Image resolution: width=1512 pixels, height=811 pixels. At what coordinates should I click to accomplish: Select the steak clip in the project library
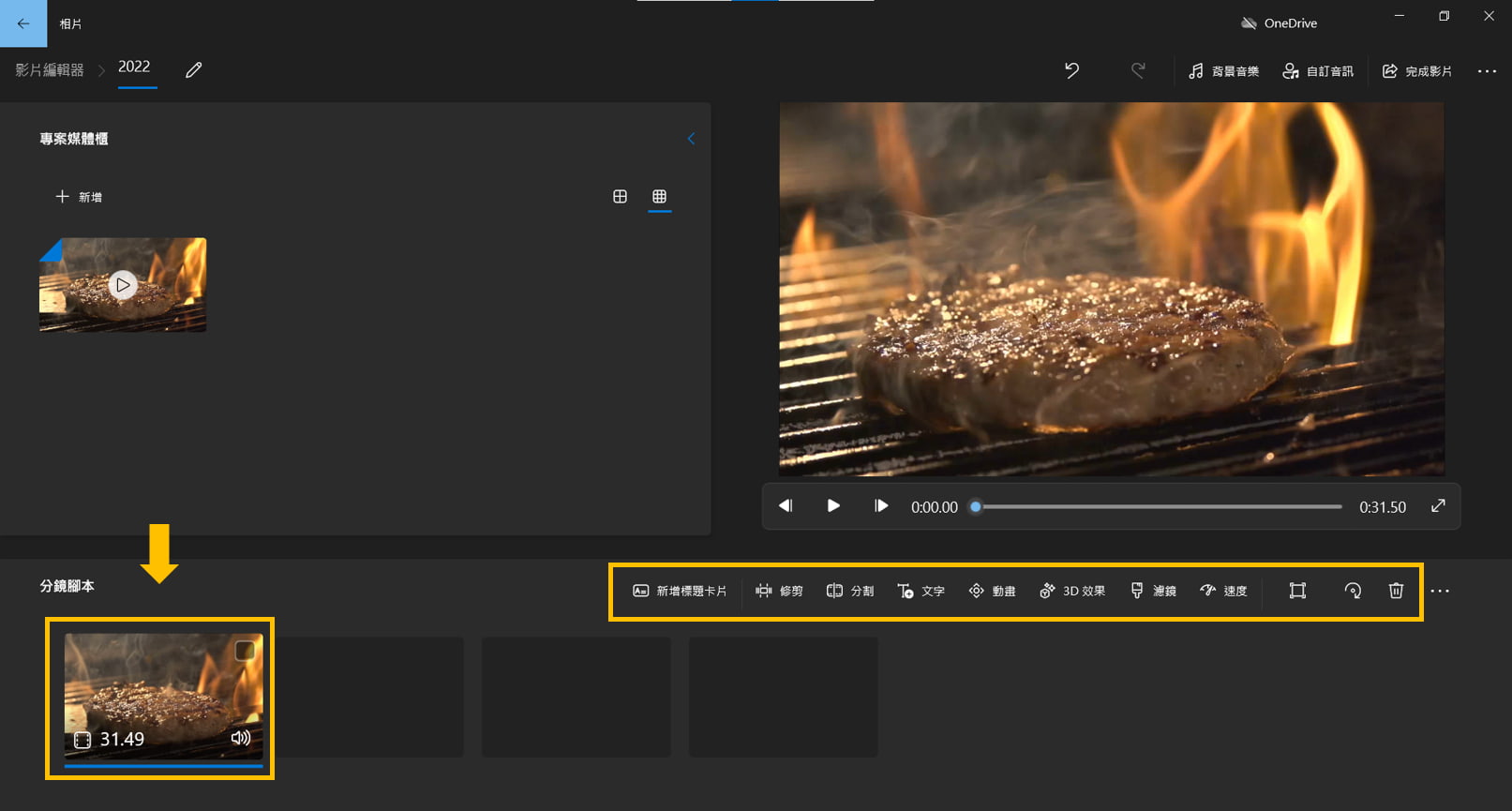[123, 285]
